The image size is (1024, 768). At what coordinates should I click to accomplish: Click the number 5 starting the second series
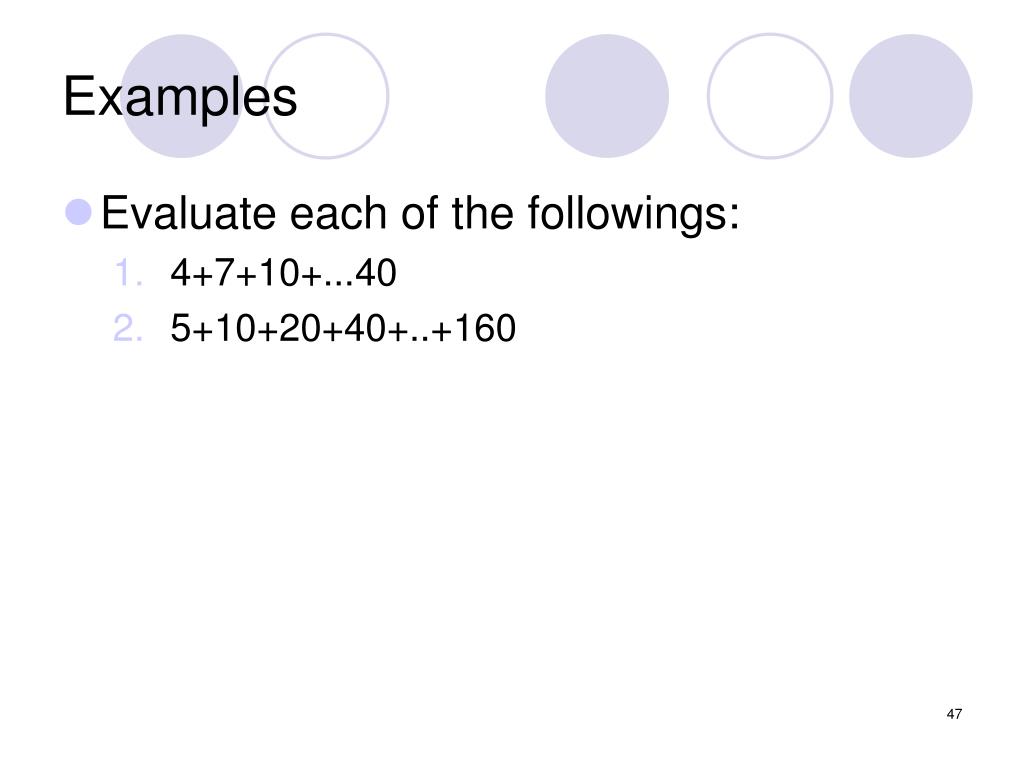point(180,328)
